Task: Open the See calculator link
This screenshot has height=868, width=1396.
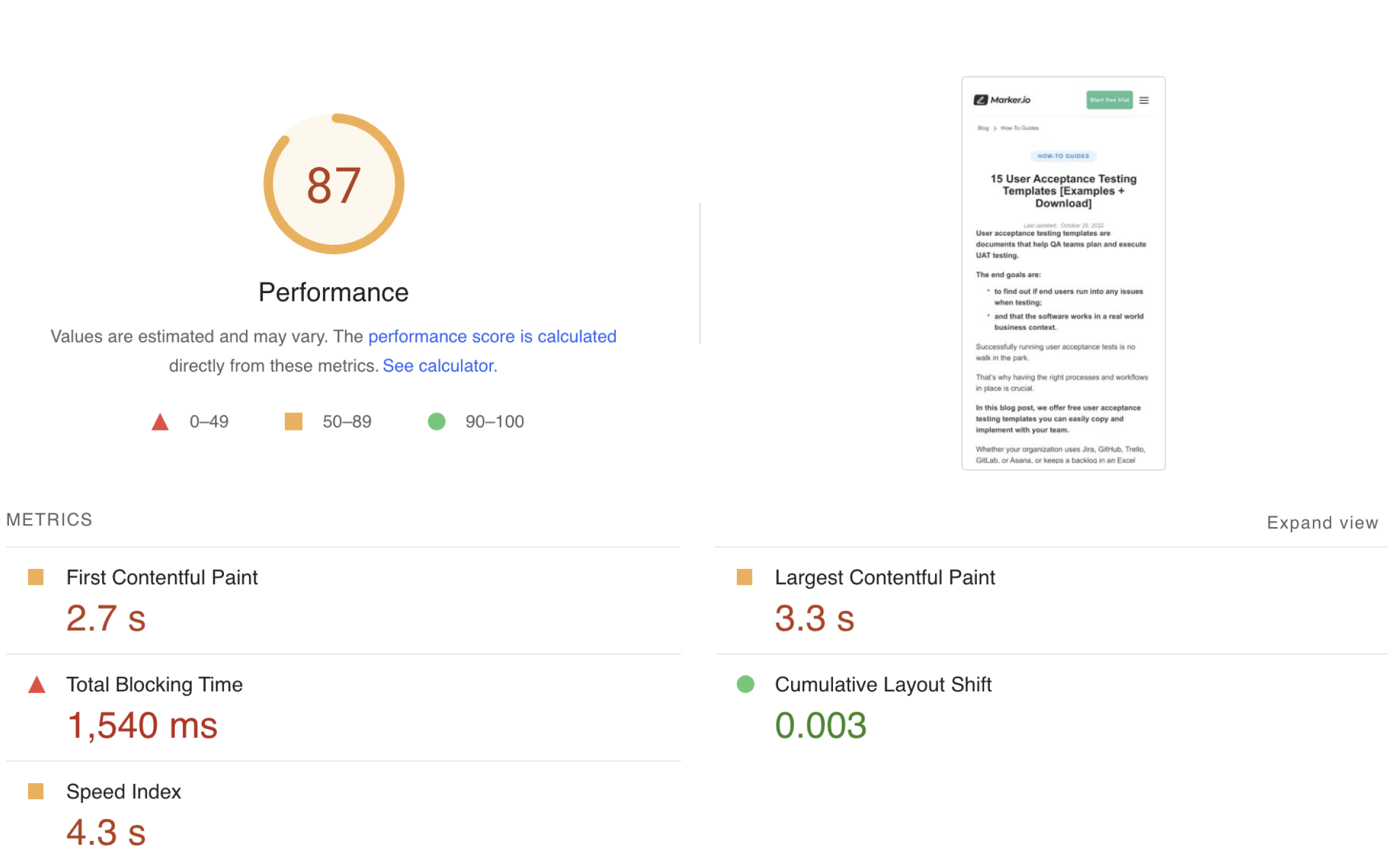Action: click(439, 365)
